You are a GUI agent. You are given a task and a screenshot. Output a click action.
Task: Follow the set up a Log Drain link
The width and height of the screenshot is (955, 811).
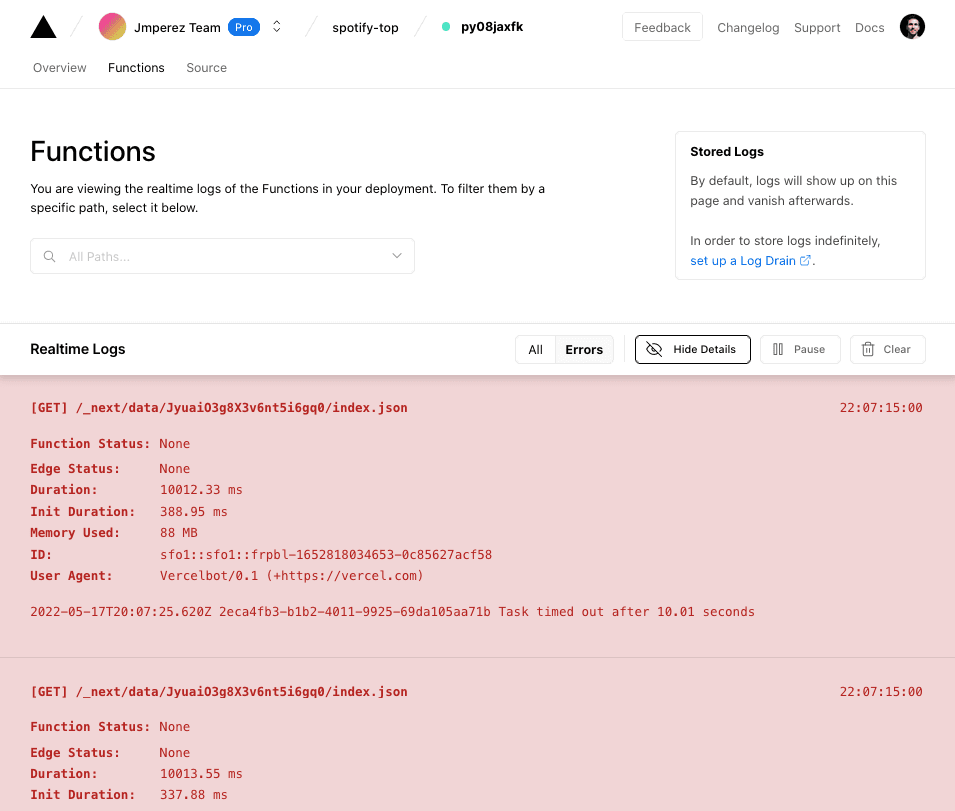tap(745, 260)
